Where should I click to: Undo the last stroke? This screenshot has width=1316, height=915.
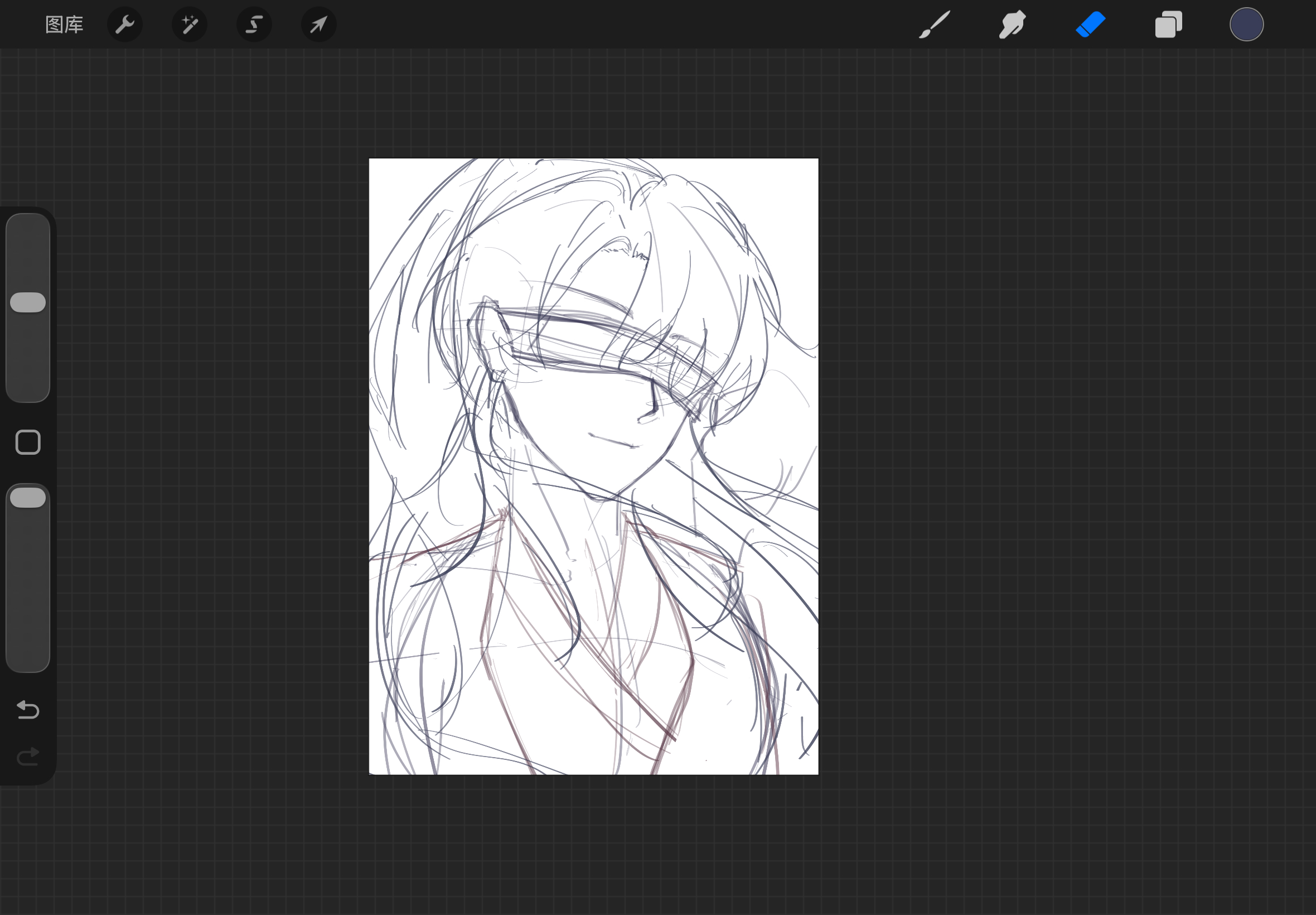click(x=27, y=710)
